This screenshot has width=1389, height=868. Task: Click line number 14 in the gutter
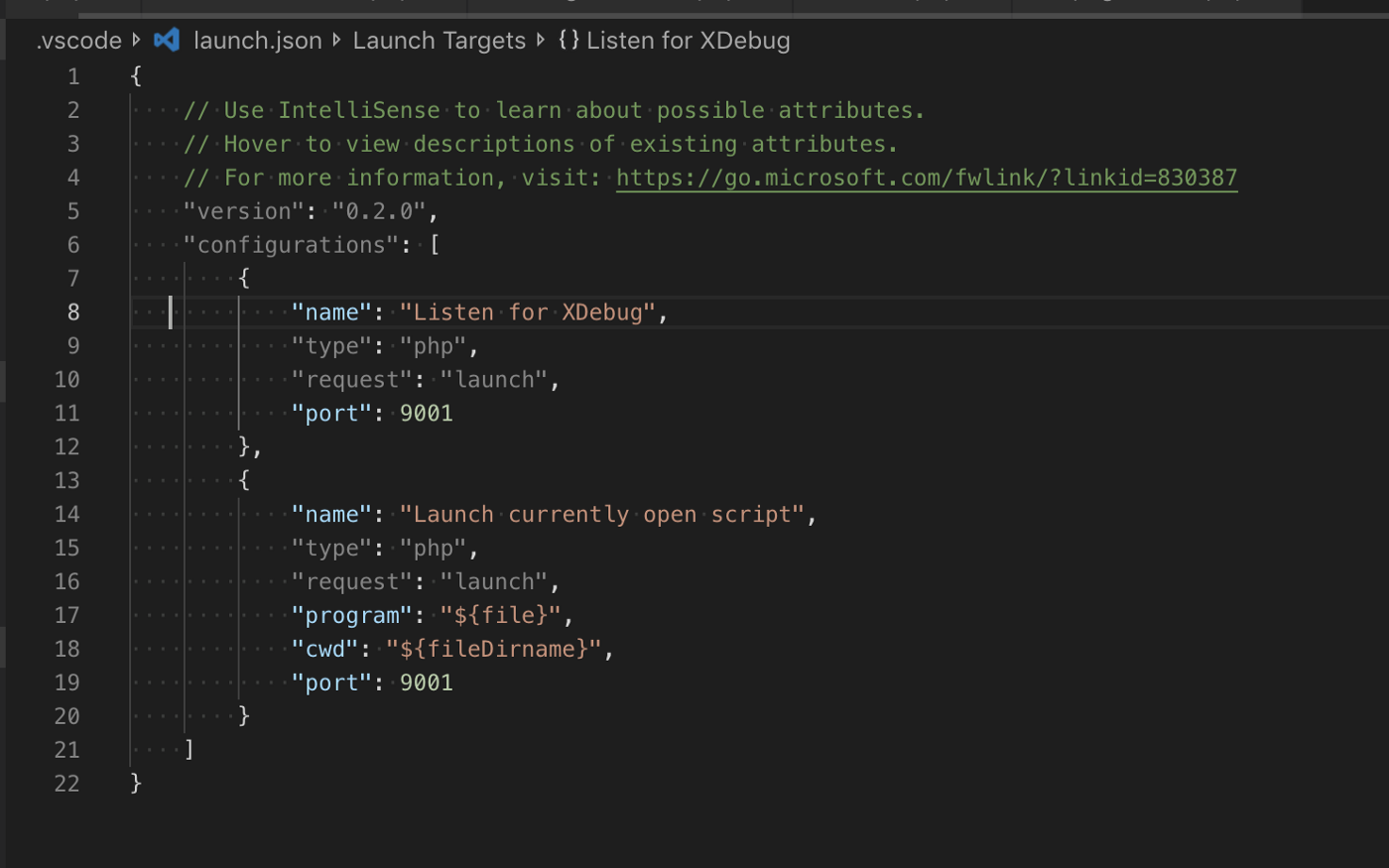(x=66, y=515)
